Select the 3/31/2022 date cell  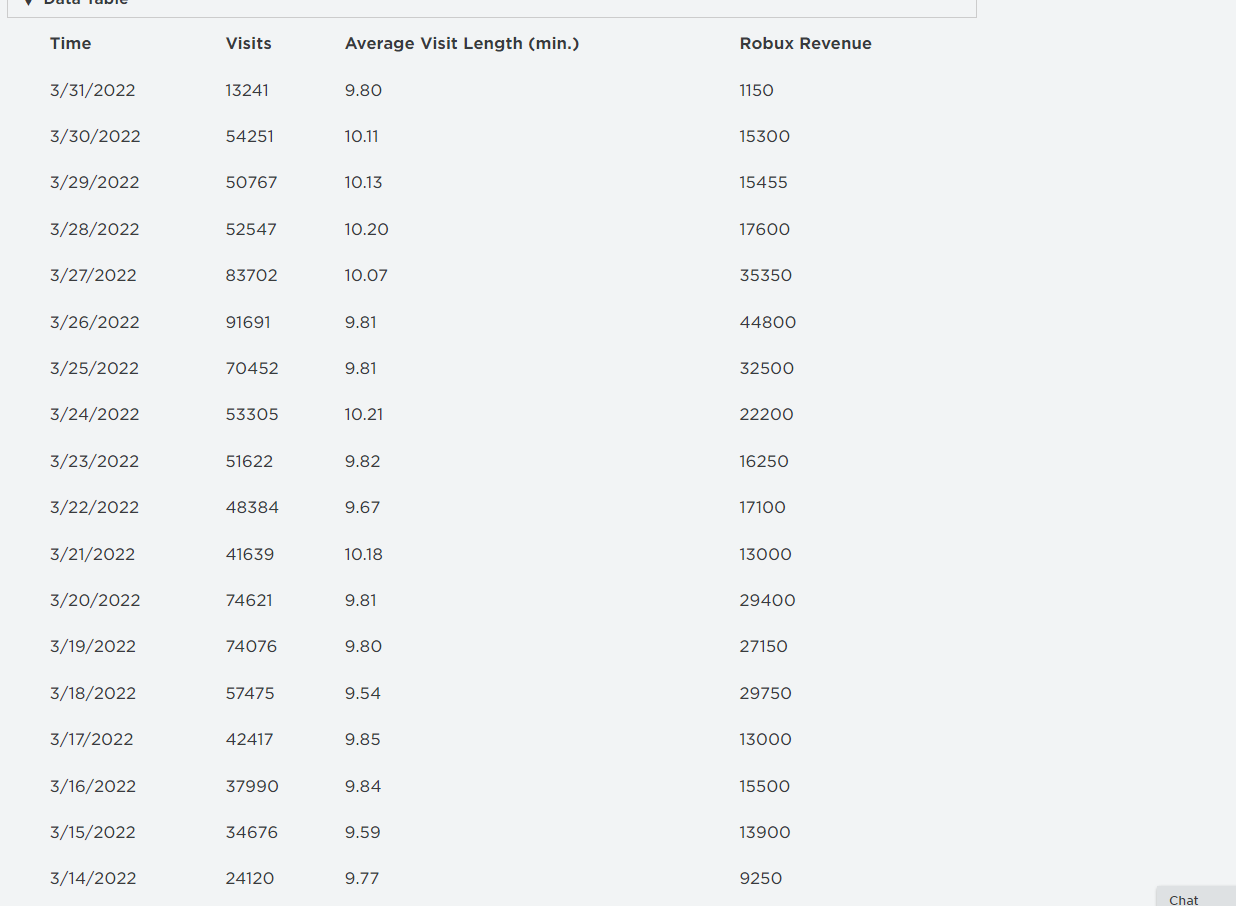click(x=92, y=90)
